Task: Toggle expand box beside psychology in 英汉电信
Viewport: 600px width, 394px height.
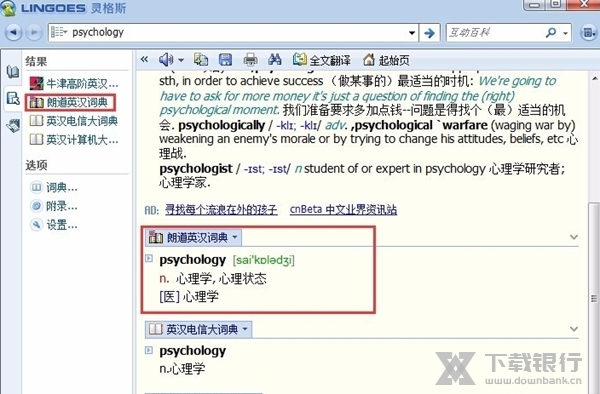Action: (149, 350)
